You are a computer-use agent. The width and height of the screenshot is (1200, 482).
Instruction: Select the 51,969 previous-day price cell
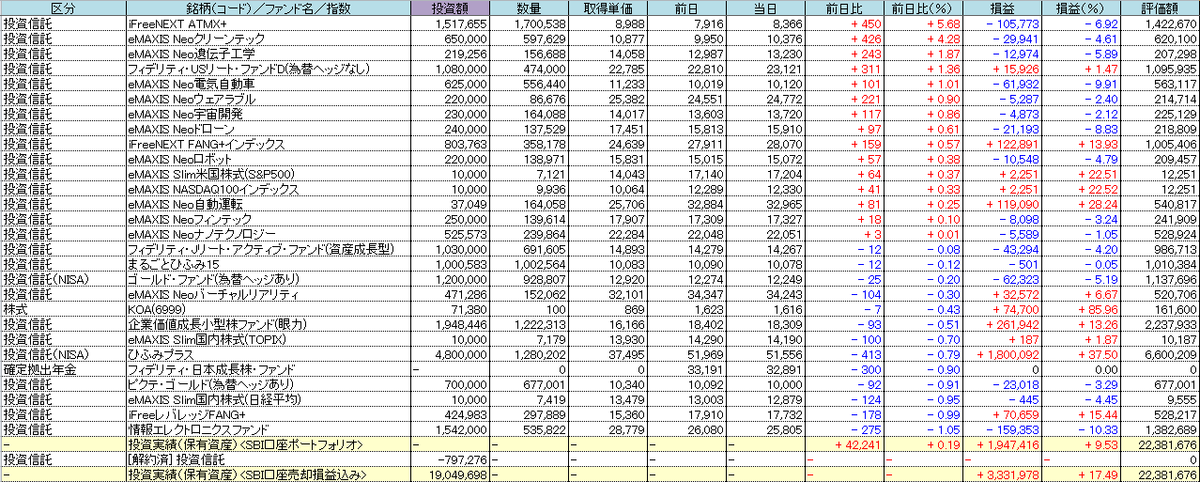point(684,354)
